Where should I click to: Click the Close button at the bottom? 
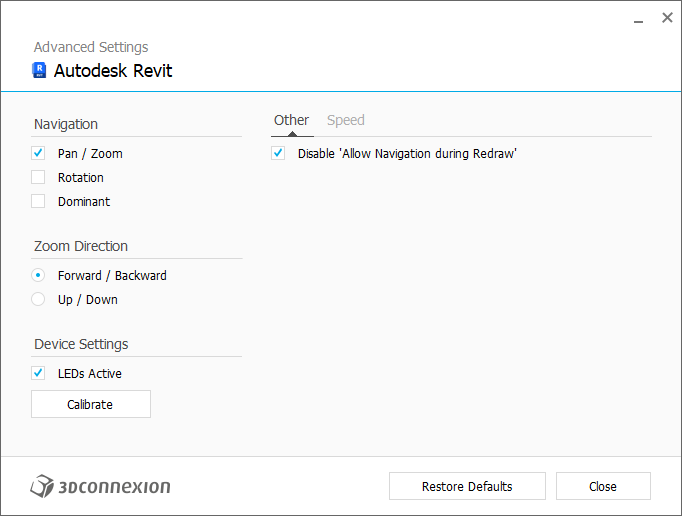[x=603, y=486]
